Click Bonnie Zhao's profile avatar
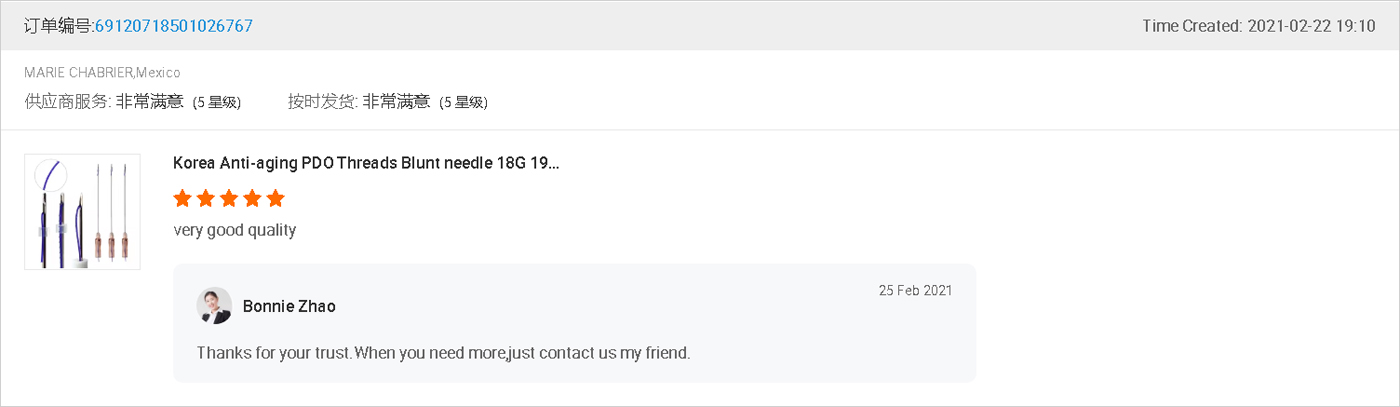The width and height of the screenshot is (1400, 407). tap(214, 306)
